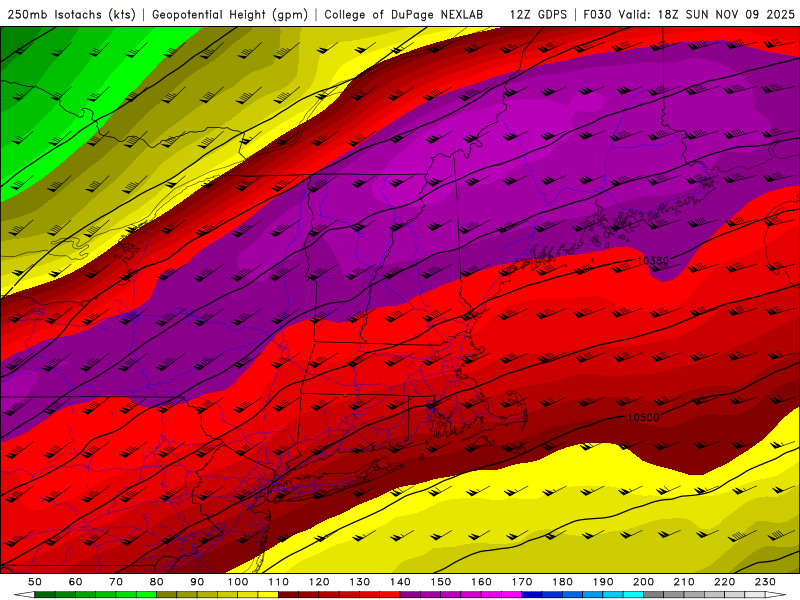Viewport: 800px width, 600px height.
Task: Click the right arrow cap of the colorbar
Action: click(x=776, y=595)
